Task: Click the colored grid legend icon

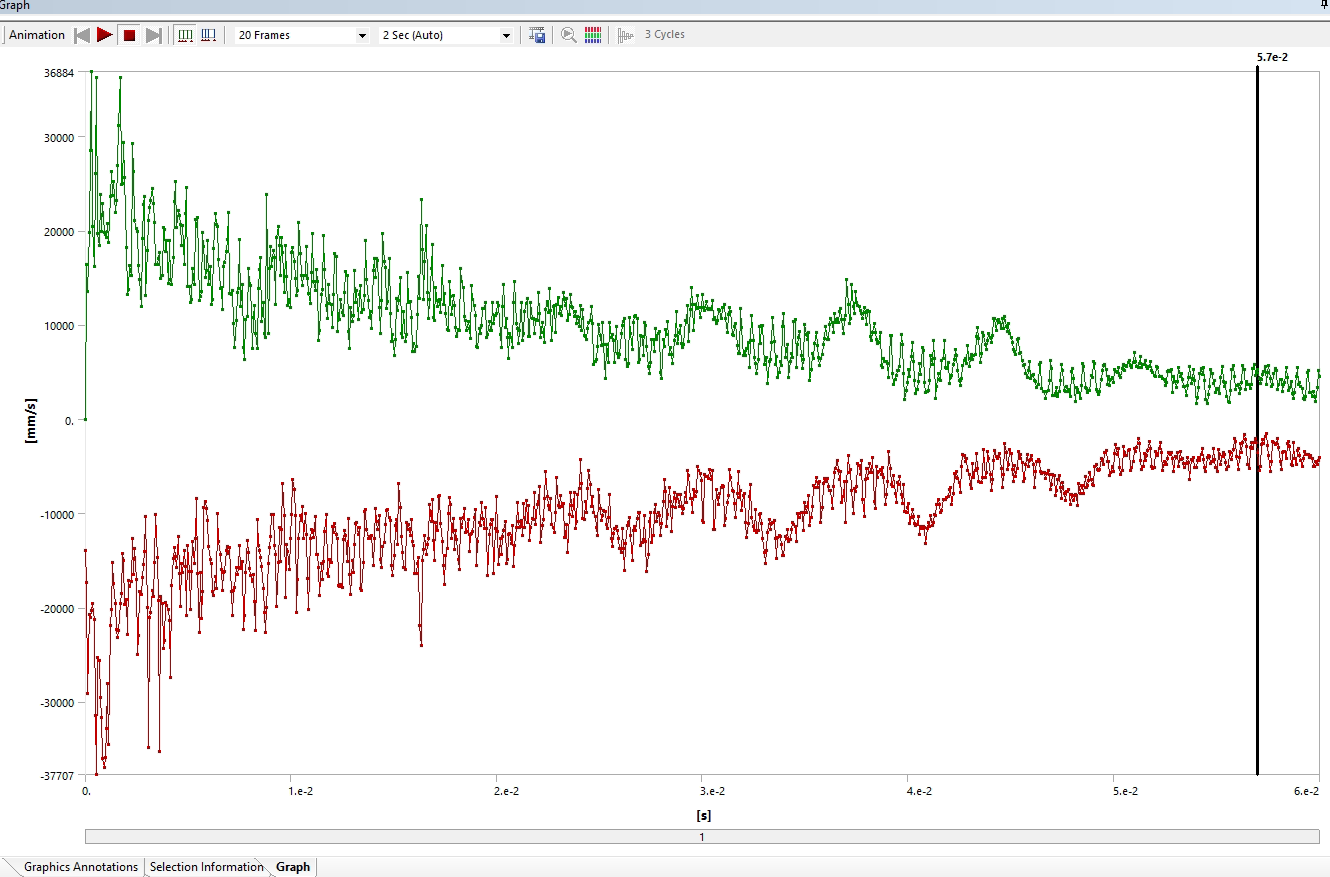Action: (593, 35)
